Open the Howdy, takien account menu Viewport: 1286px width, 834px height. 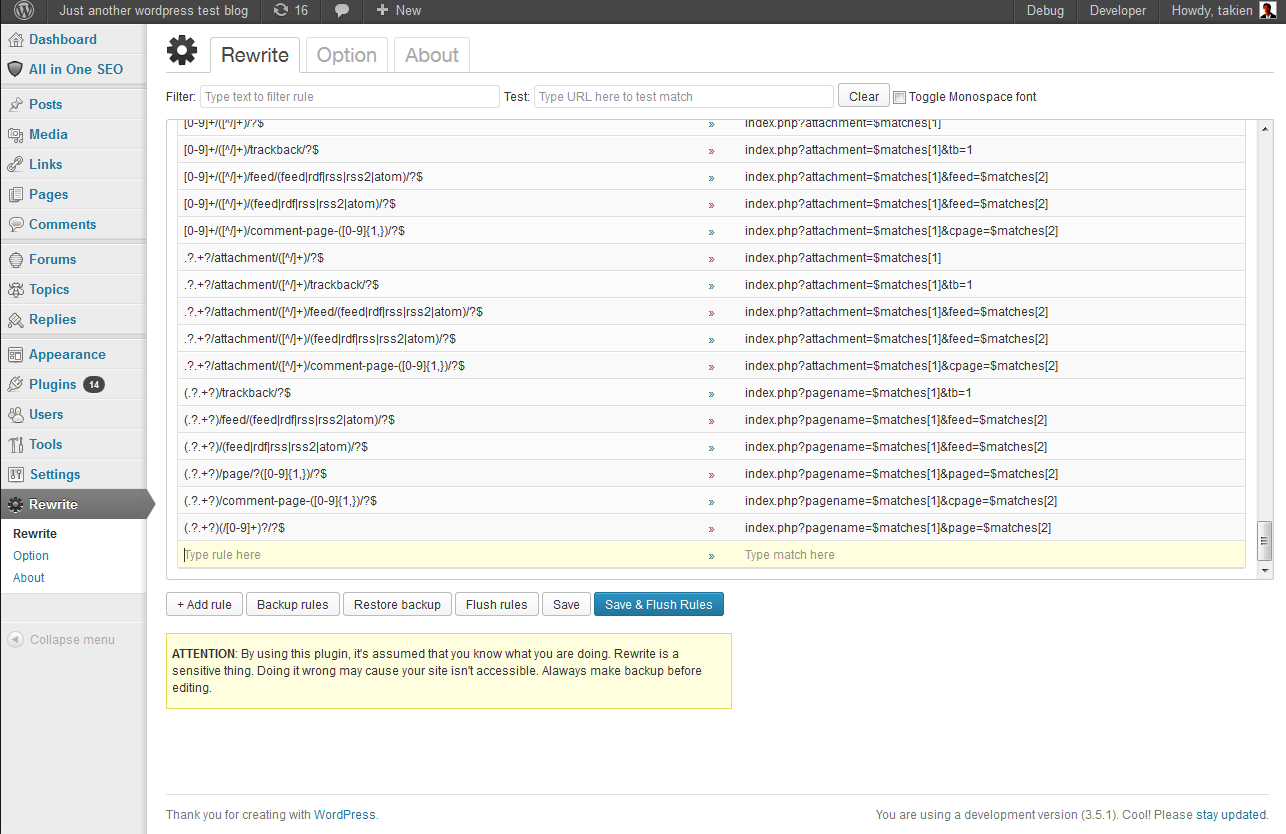[x=1222, y=11]
